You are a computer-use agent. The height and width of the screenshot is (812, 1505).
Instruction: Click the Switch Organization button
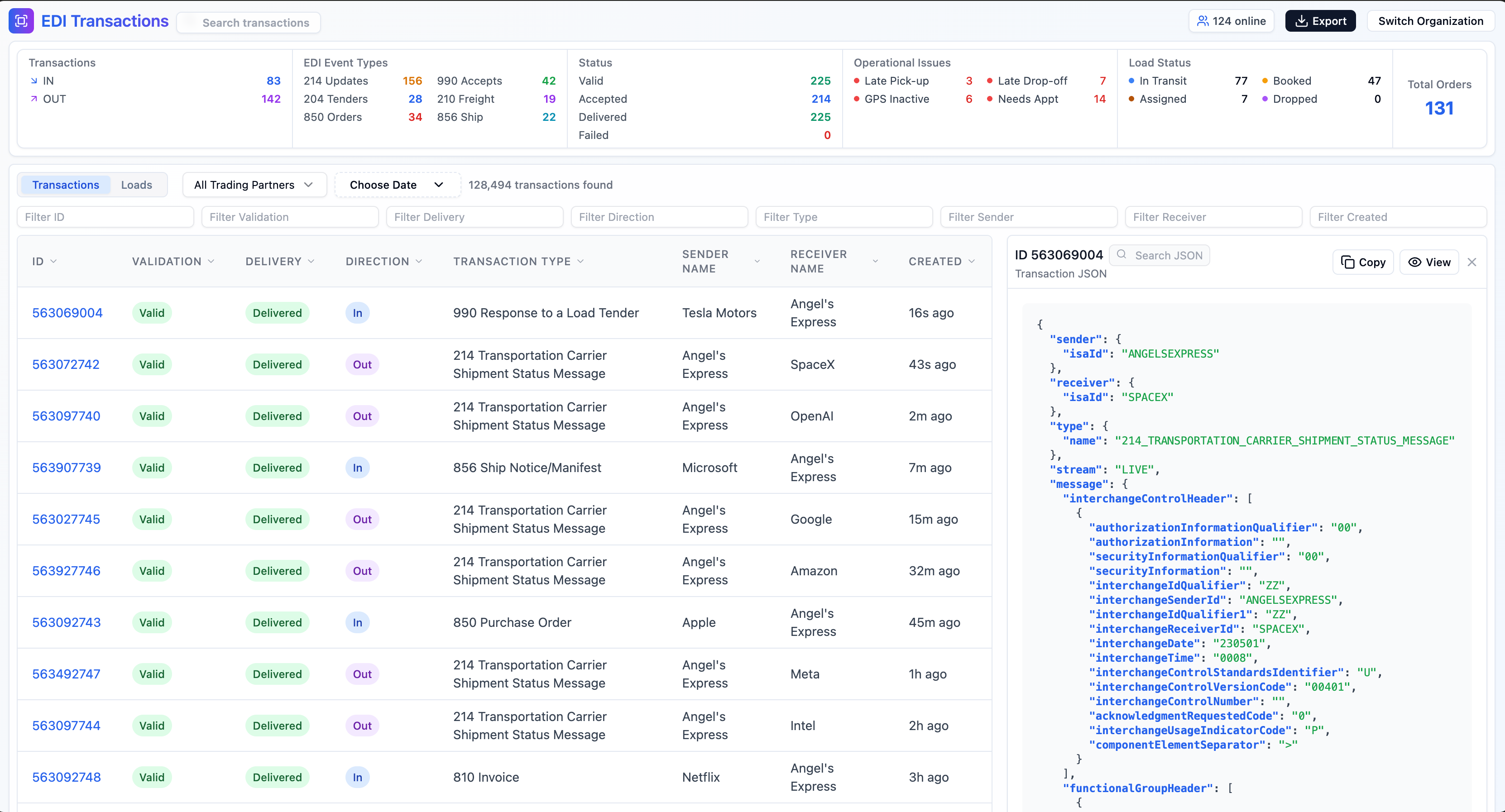1430,21
